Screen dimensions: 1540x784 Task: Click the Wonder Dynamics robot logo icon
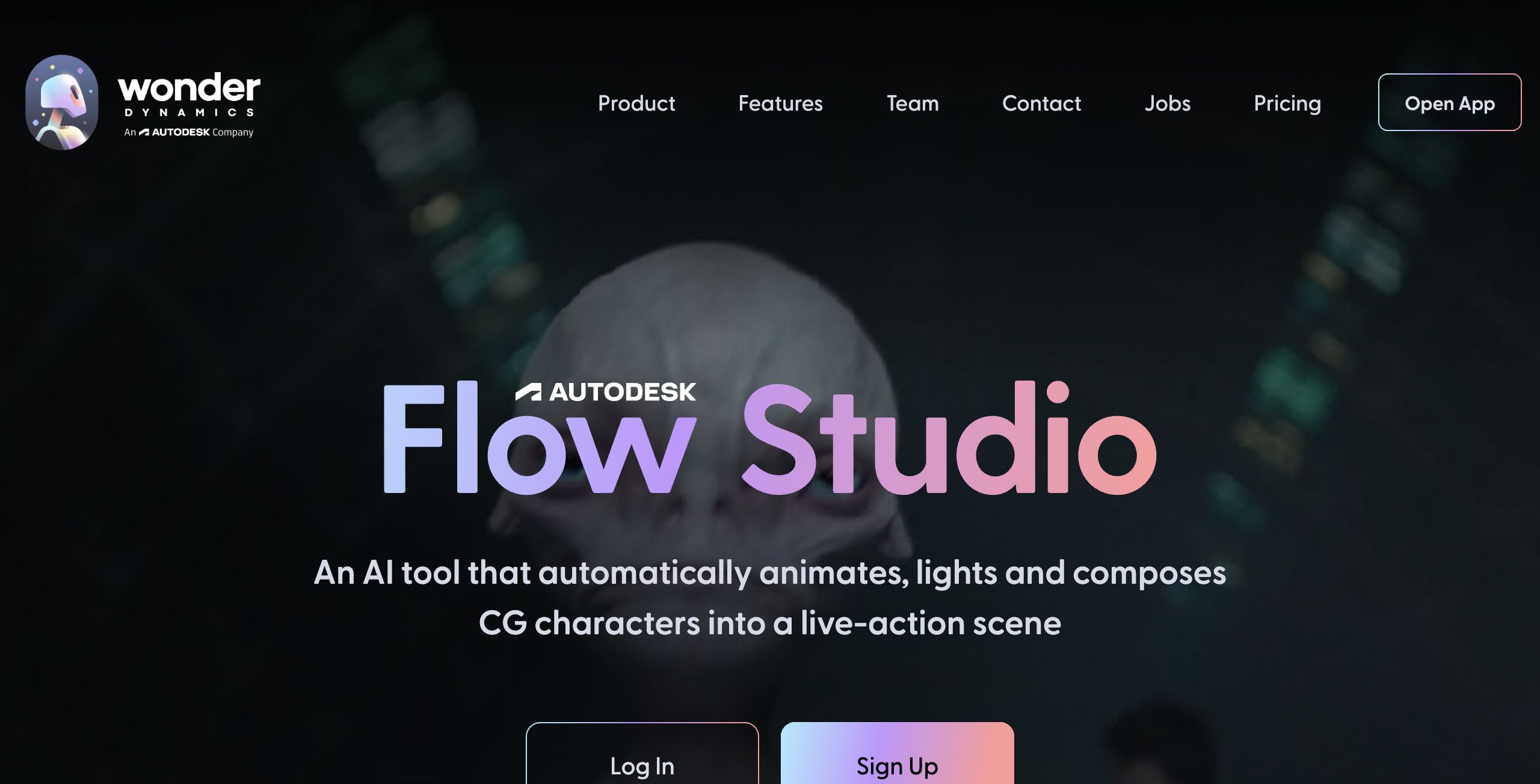(62, 102)
